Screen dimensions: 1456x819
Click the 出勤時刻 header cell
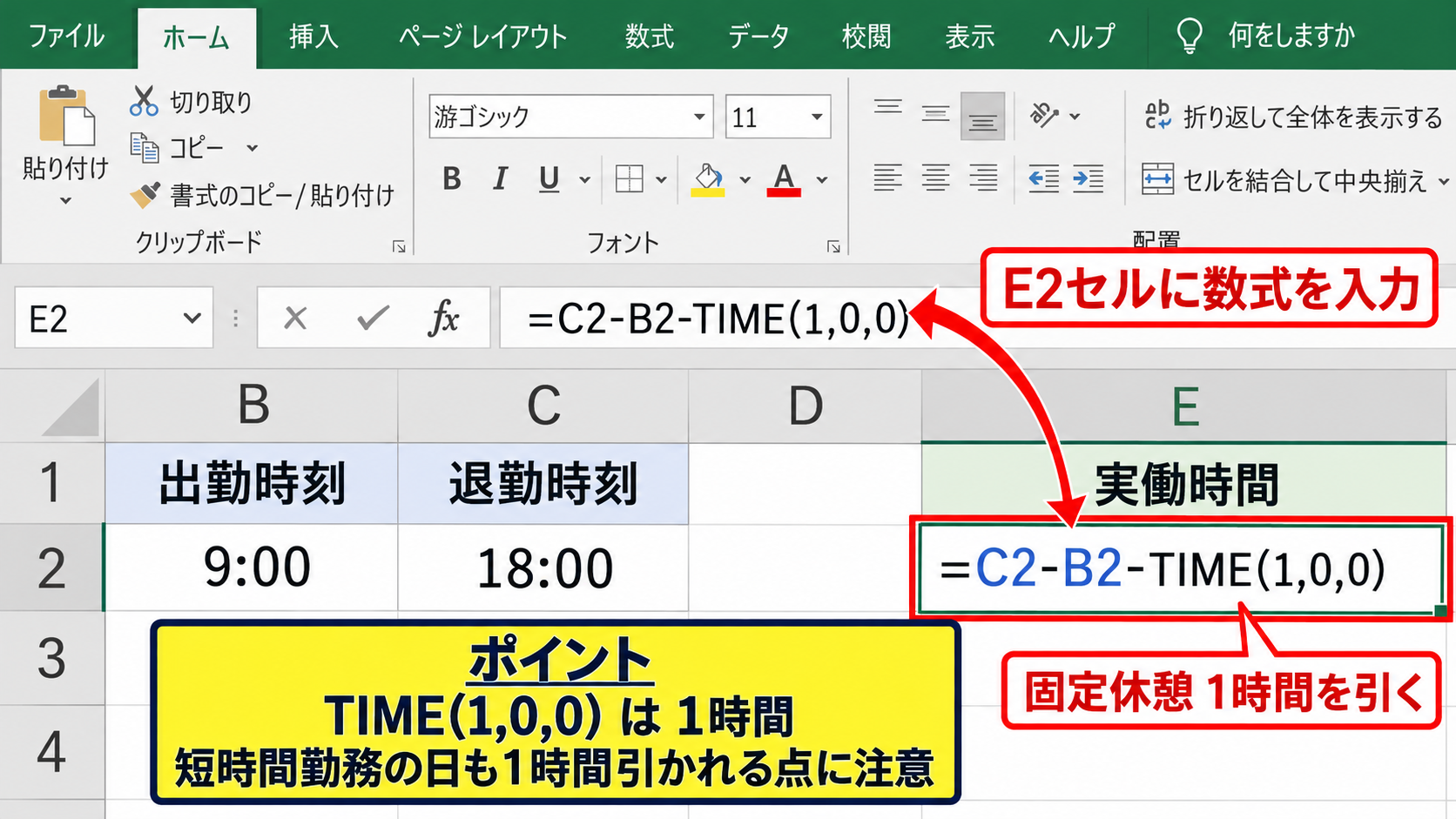coord(253,484)
